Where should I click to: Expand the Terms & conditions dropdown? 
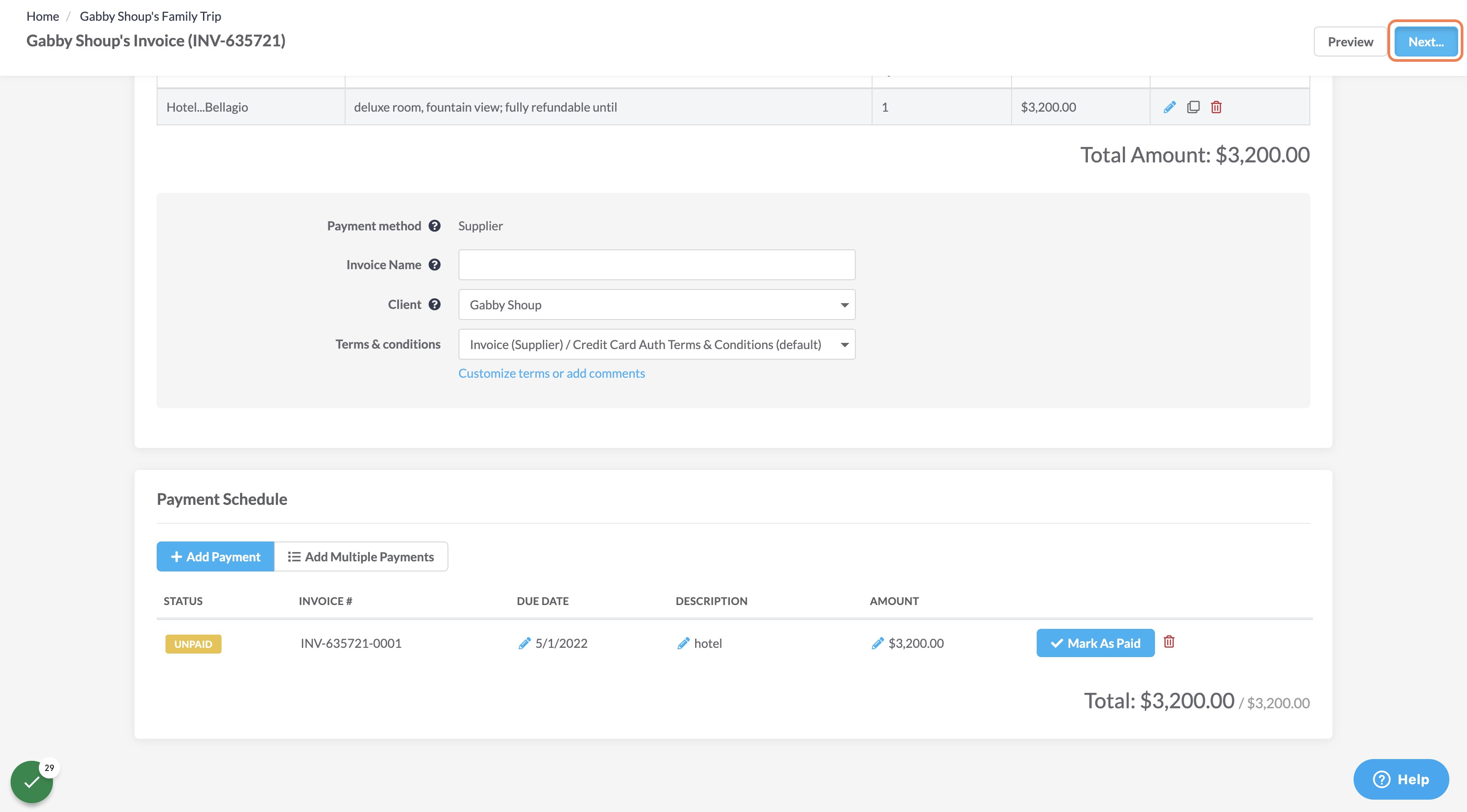(x=657, y=345)
